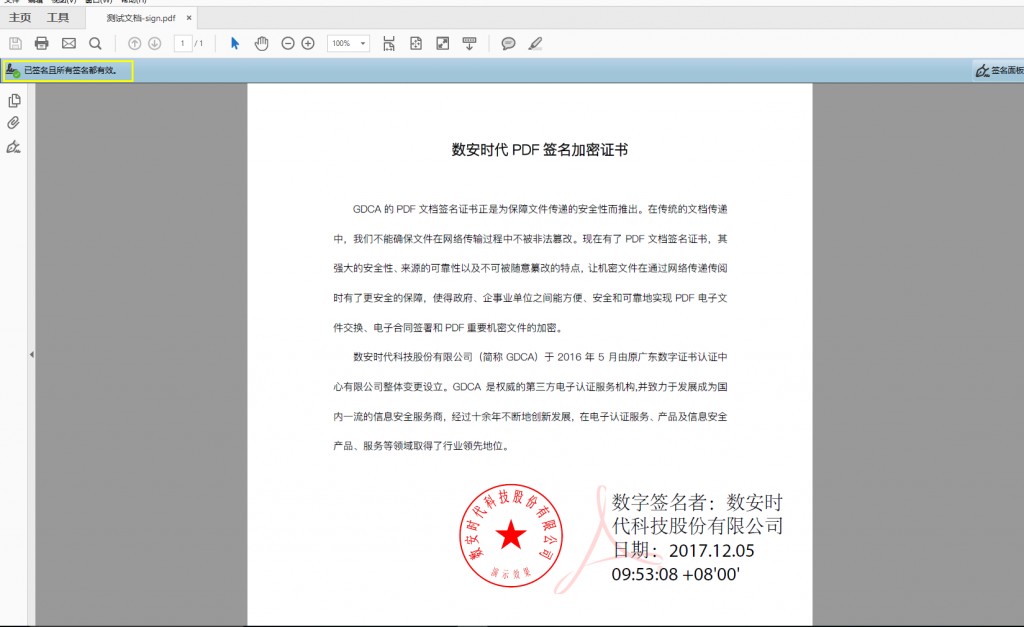The width and height of the screenshot is (1024, 627).
Task: Zoom out with the minus circle icon
Action: tap(288, 44)
